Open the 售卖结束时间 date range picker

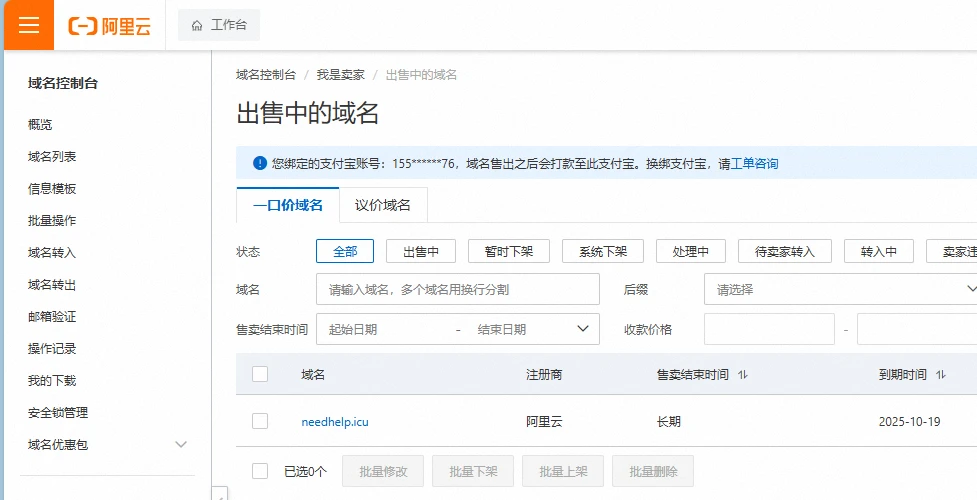click(457, 329)
